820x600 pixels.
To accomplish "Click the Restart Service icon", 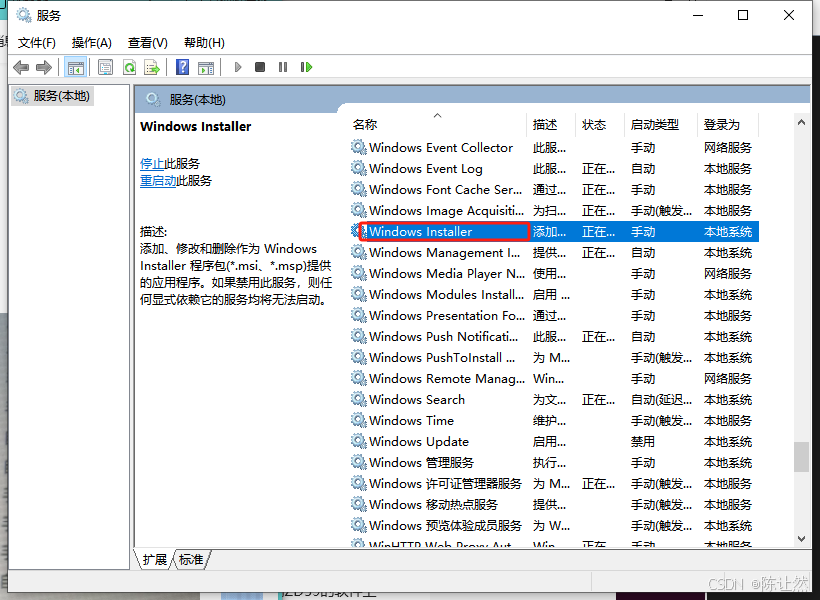I will (306, 67).
